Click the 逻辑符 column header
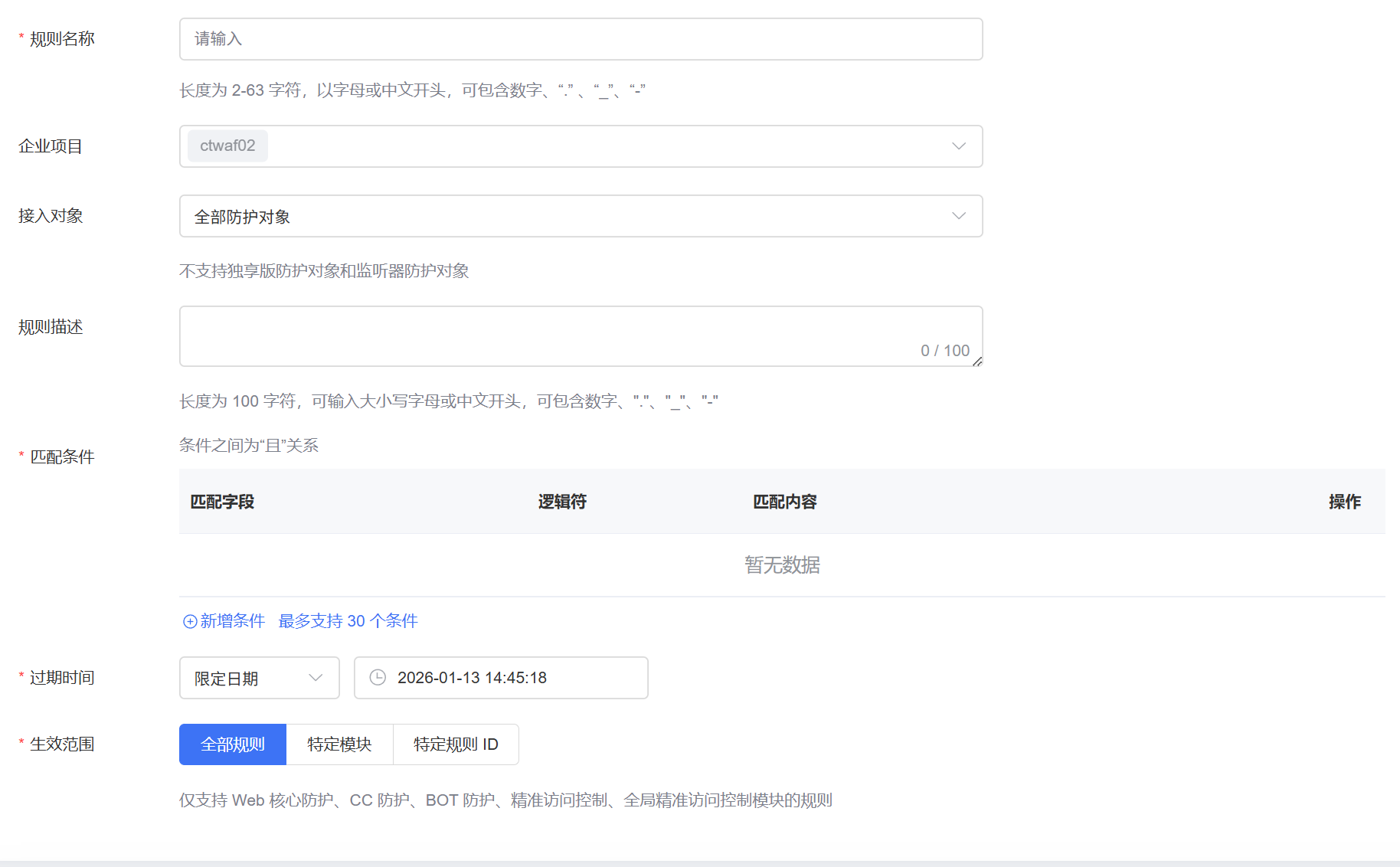1400x867 pixels. point(562,502)
